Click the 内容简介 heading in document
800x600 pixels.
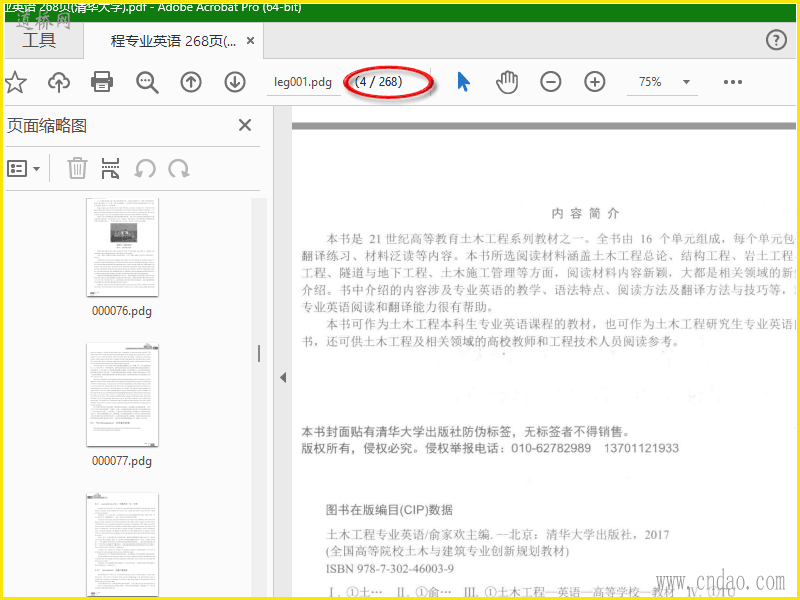(x=585, y=213)
